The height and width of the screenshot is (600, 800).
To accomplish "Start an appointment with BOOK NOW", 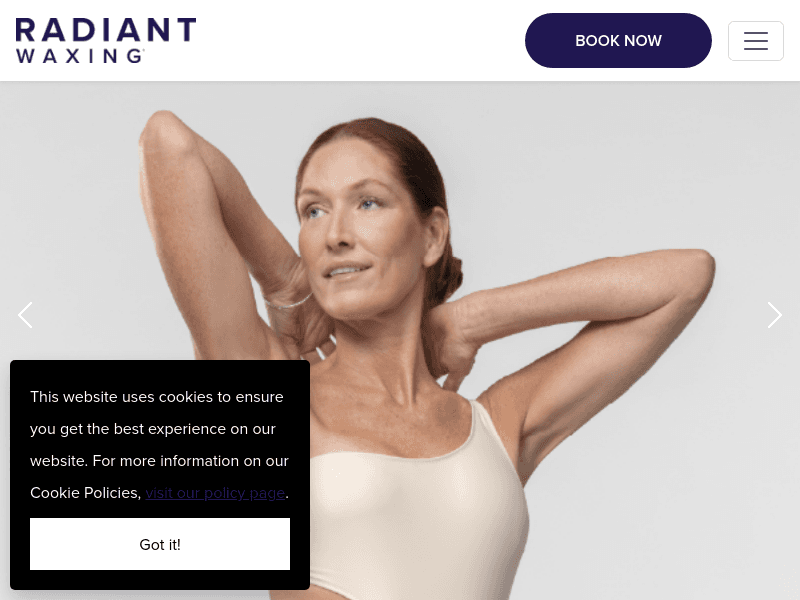I will (x=618, y=40).
